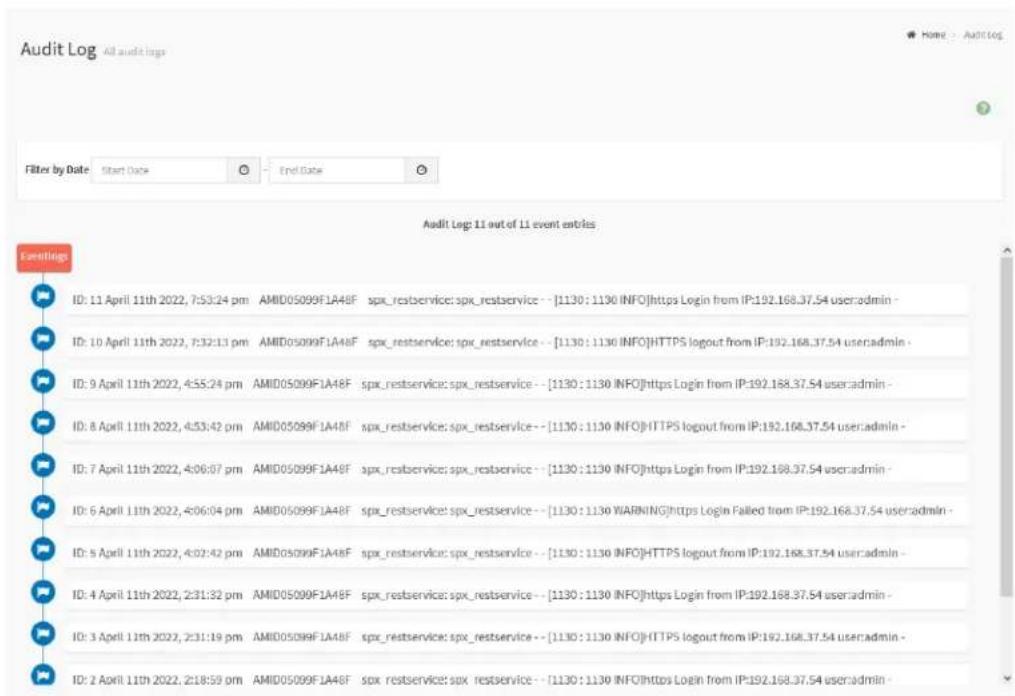Click the red Event Log button
Screen dimensions: 1015x696
click(44, 257)
